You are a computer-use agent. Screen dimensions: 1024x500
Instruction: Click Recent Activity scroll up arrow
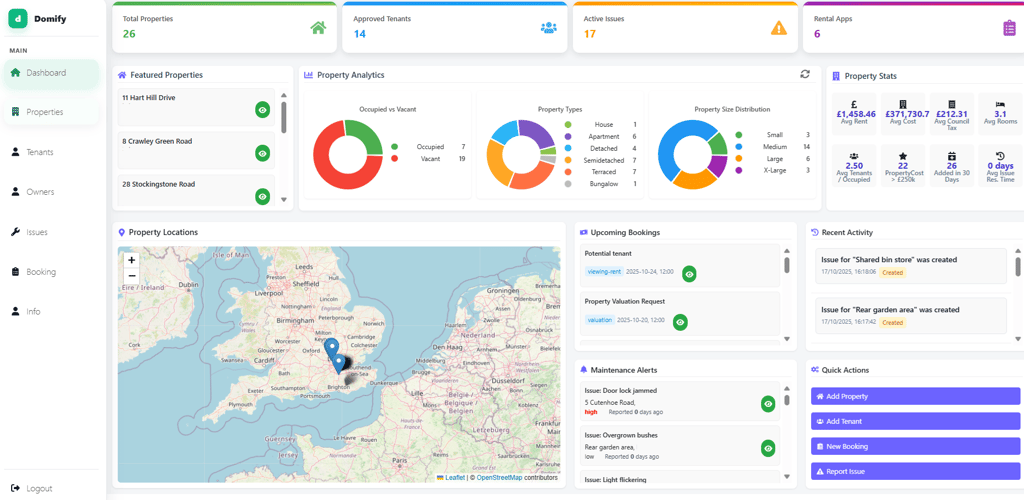coord(1017,251)
